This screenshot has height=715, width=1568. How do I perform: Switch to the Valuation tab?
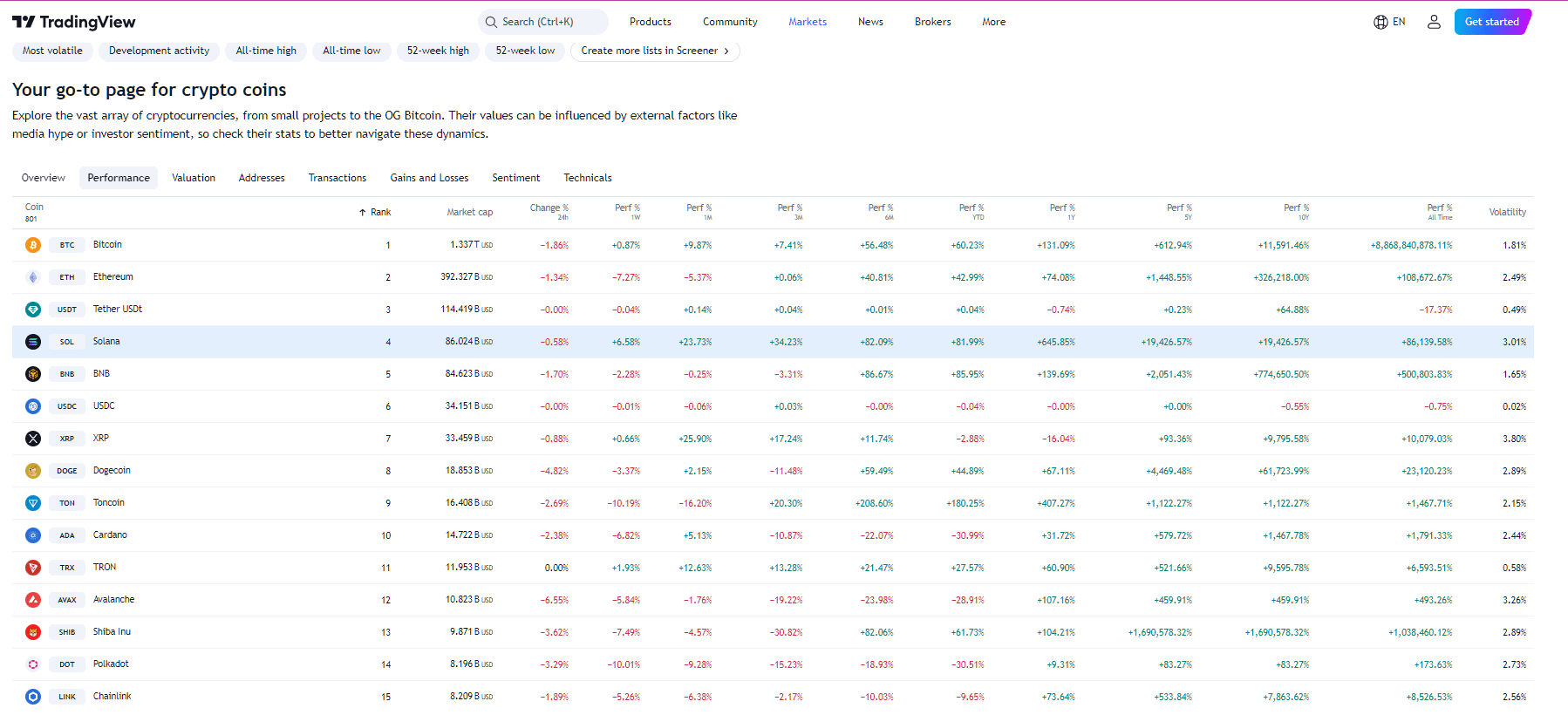[x=194, y=178]
